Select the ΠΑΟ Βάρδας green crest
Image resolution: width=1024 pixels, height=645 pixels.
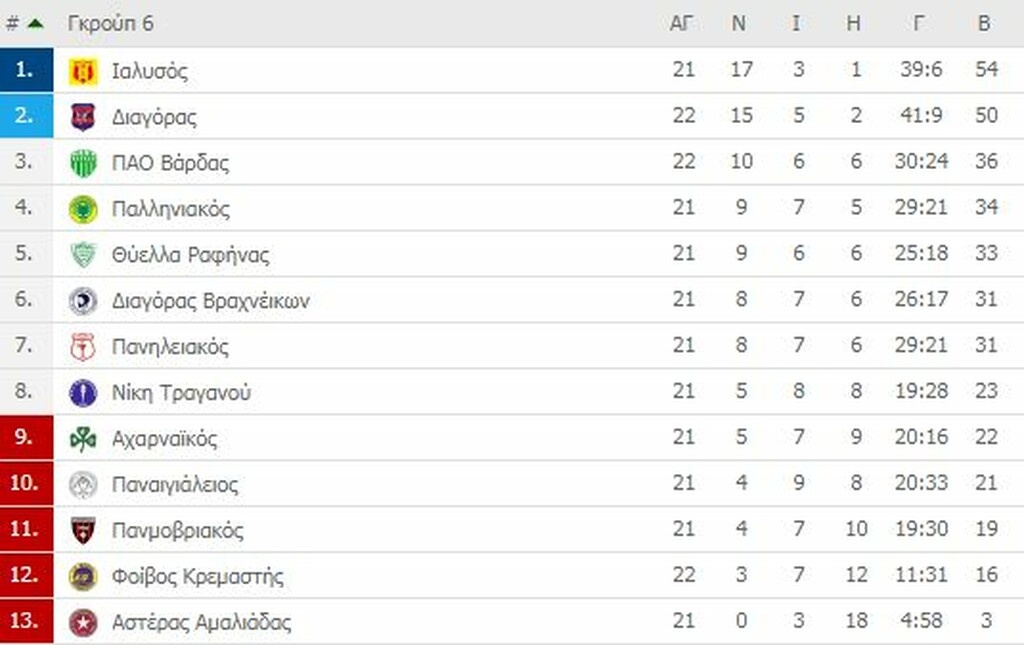coord(84,162)
